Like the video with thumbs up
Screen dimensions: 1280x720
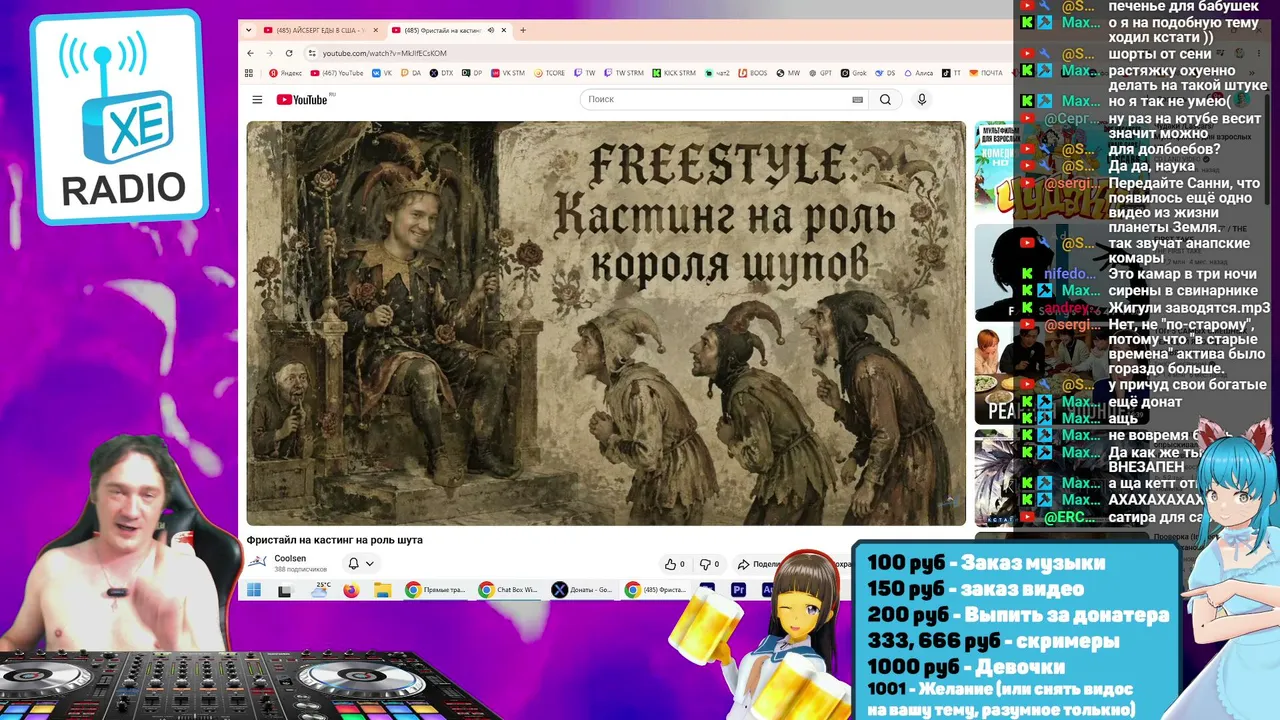click(675, 564)
